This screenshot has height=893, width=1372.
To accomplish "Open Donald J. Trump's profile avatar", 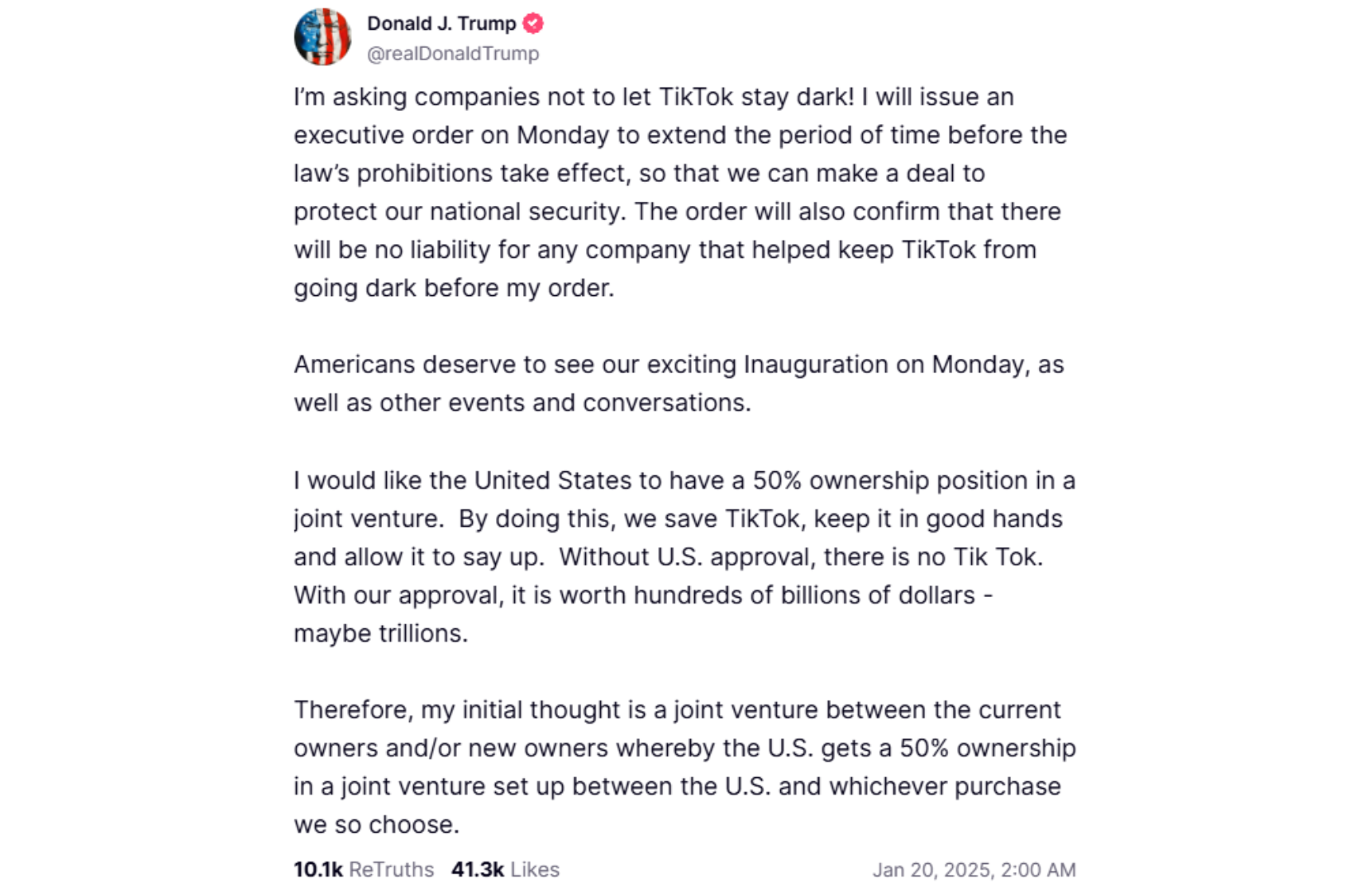I will pyautogui.click(x=322, y=37).
